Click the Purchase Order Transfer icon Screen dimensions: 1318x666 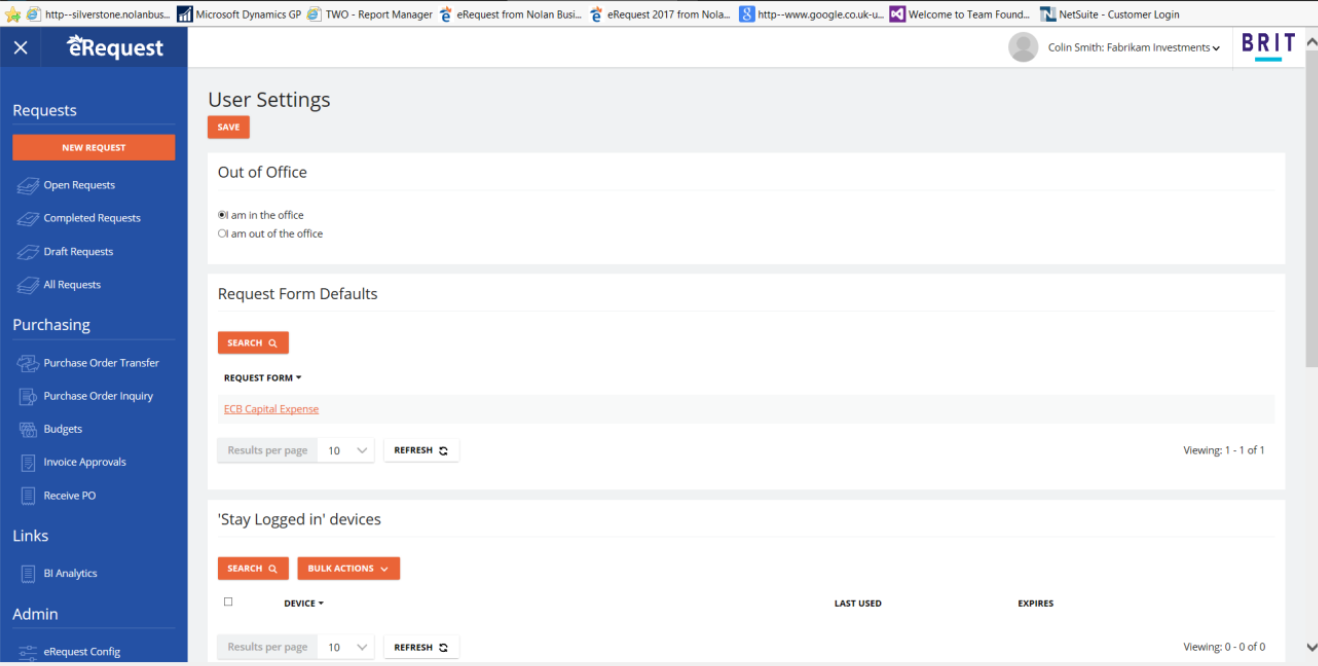coord(27,363)
